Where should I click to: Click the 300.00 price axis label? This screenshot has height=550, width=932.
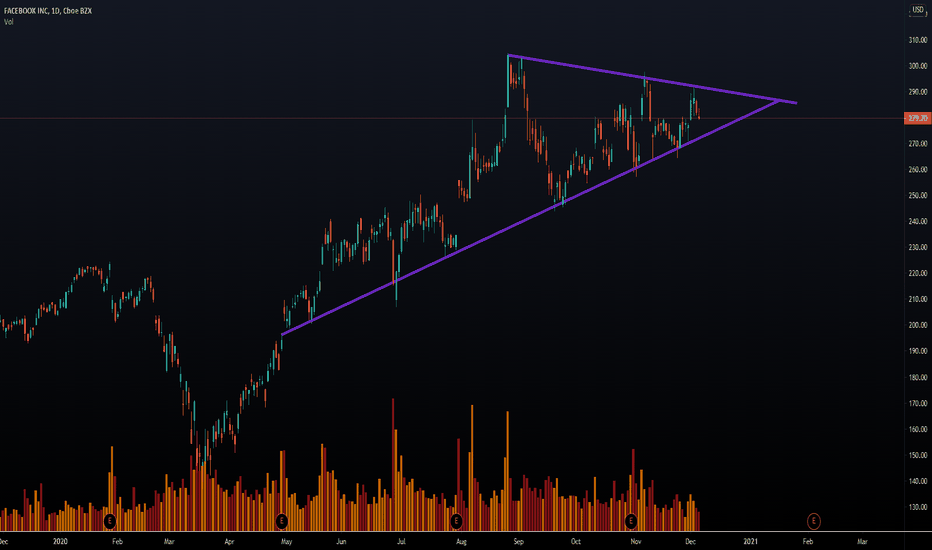(918, 66)
